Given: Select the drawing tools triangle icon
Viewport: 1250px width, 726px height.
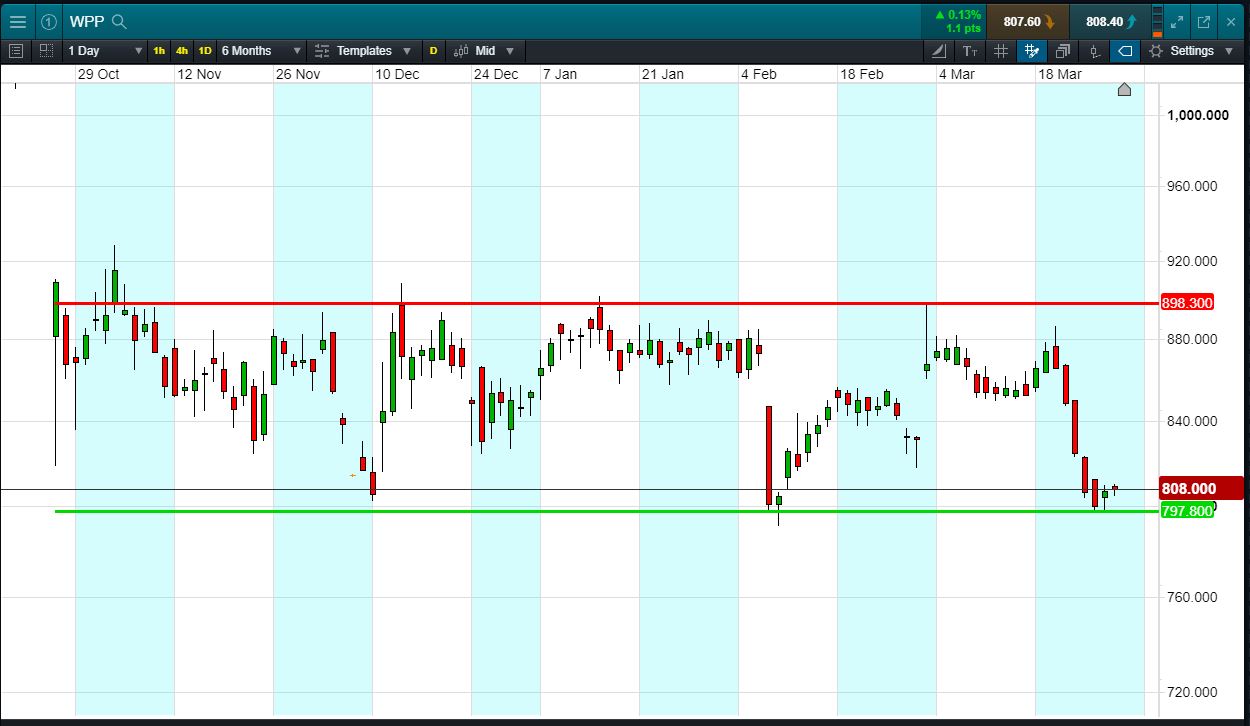Looking at the screenshot, I should click(x=939, y=50).
